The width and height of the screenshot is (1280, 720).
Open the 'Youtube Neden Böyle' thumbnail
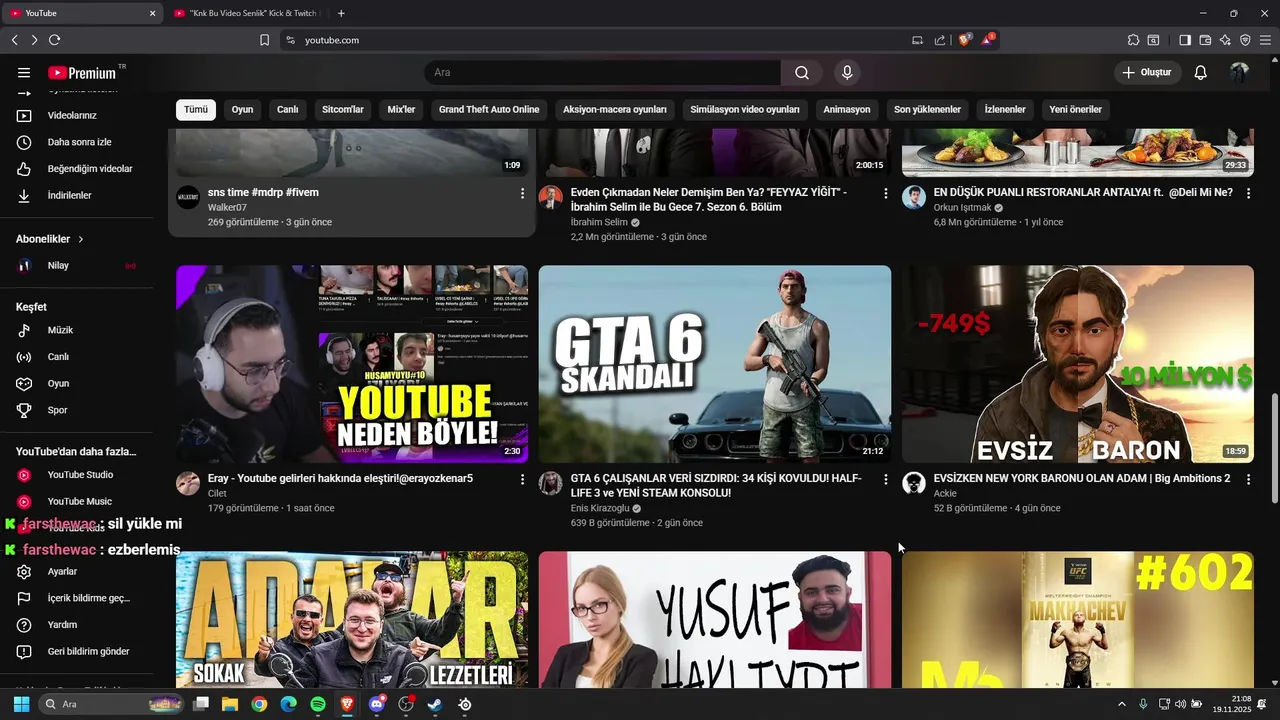[352, 364]
